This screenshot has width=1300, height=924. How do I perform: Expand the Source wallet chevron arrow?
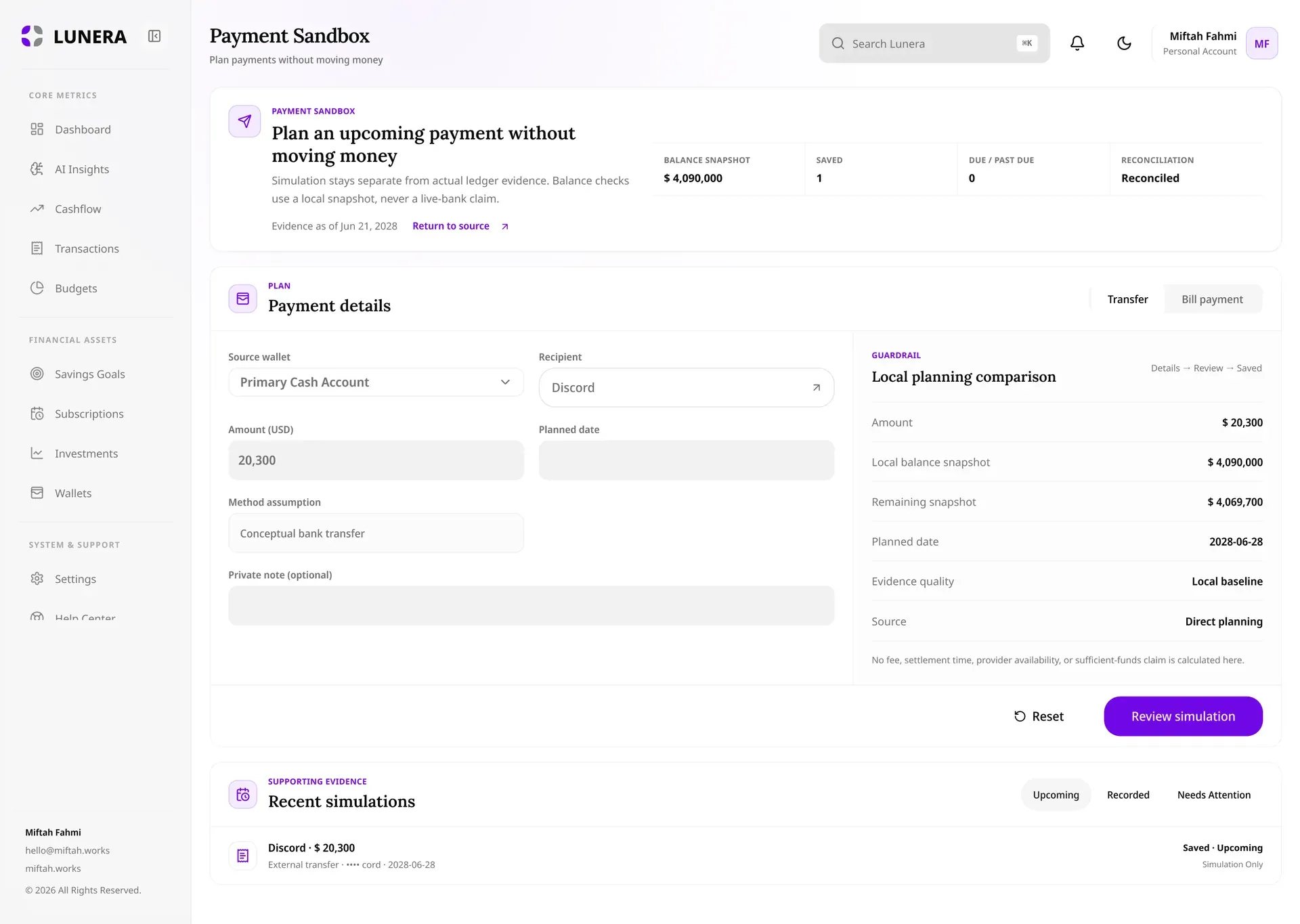click(x=505, y=382)
